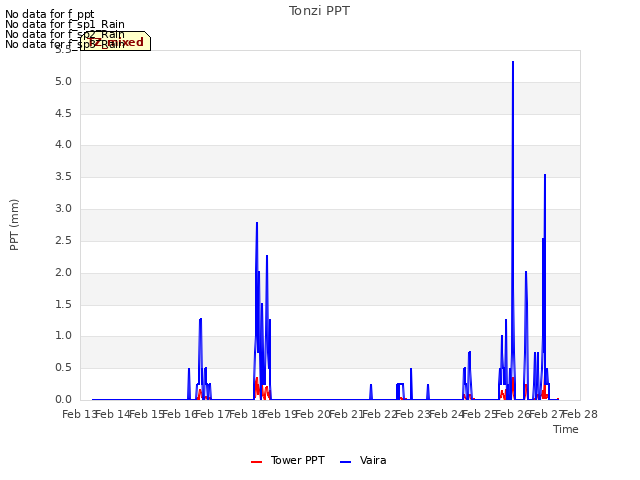
Task: Click the TZ_mixed annotation label
Action: click(116, 41)
